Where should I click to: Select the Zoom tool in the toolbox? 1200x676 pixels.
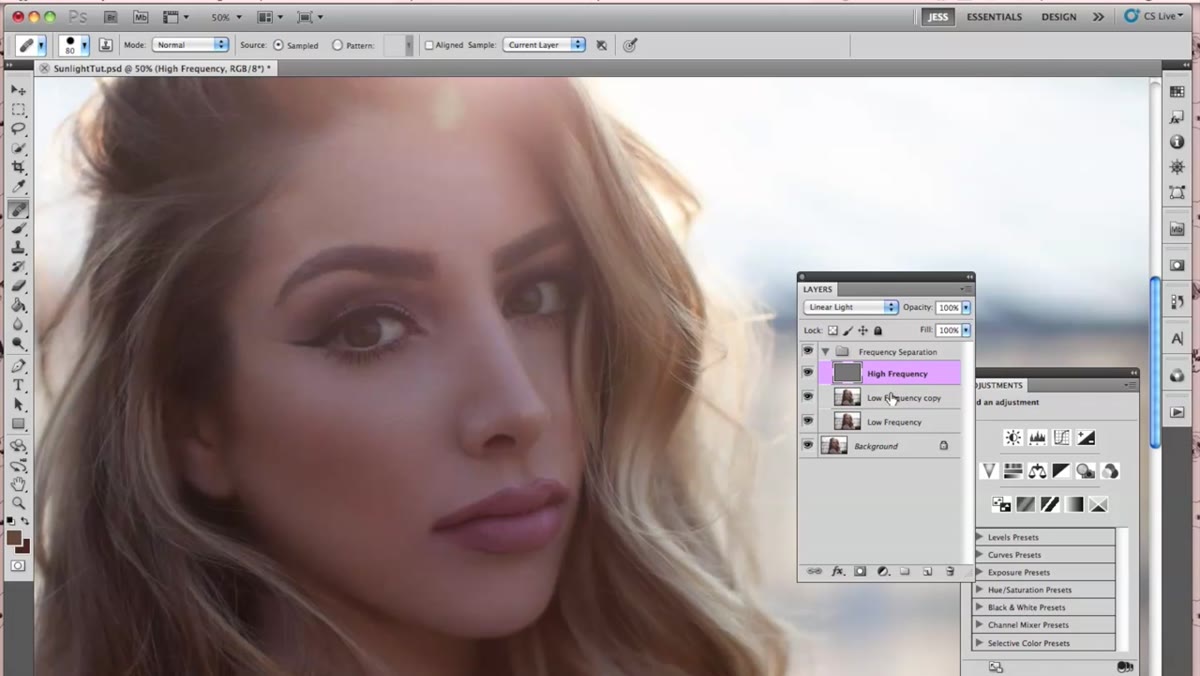[x=19, y=503]
